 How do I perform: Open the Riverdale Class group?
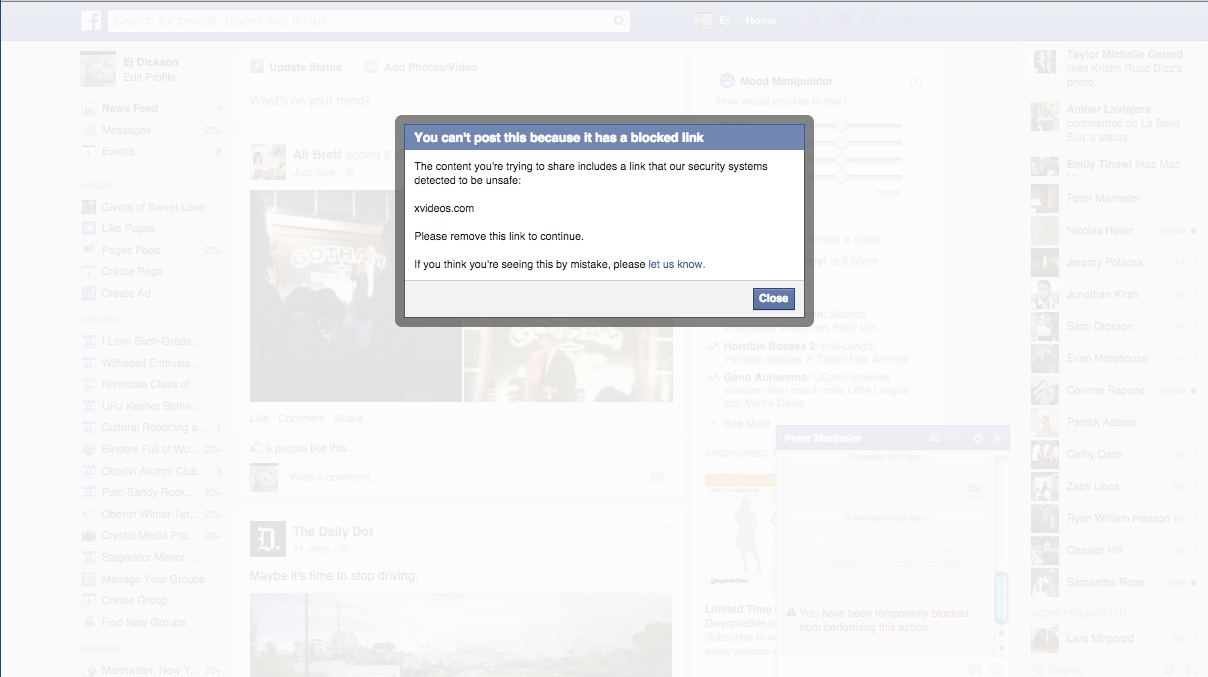click(152, 384)
